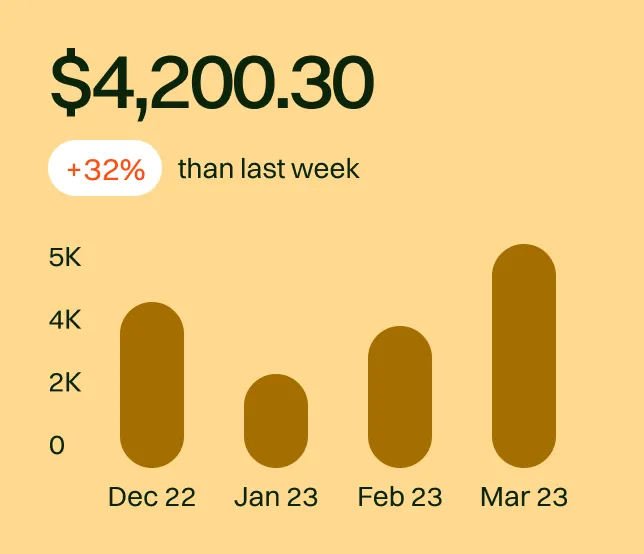Select the 4K y-axis label
Viewport: 644px width, 554px height.
65,320
